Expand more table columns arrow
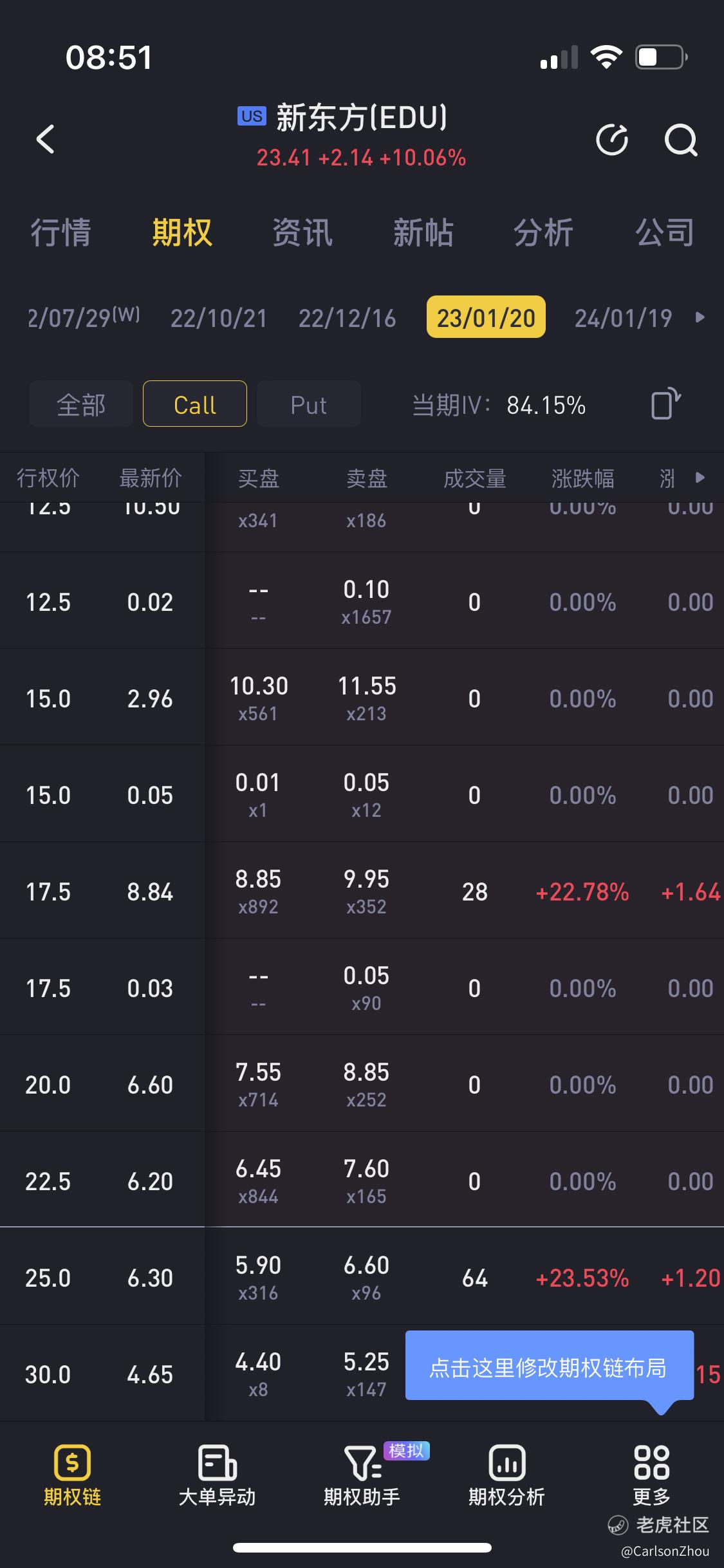The height and width of the screenshot is (1568, 724). [700, 478]
